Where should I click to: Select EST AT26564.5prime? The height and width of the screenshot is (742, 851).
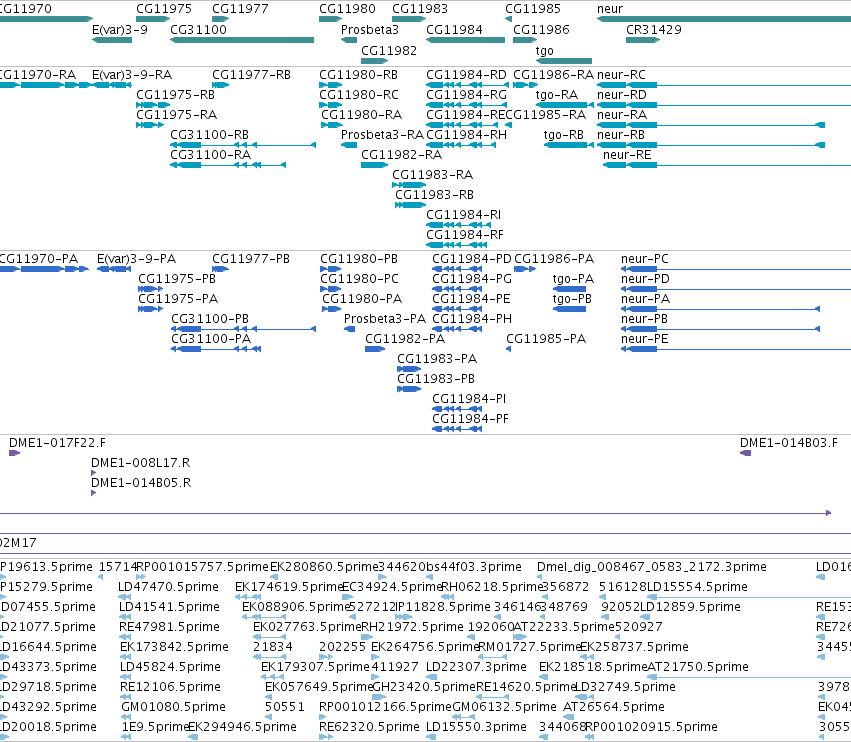613,707
